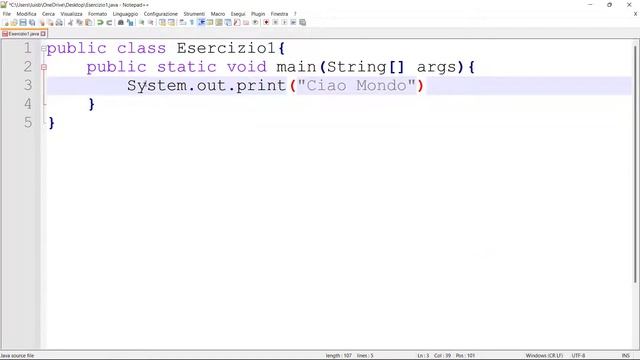
Task: Open the Configurazione menu
Action: pos(160,14)
